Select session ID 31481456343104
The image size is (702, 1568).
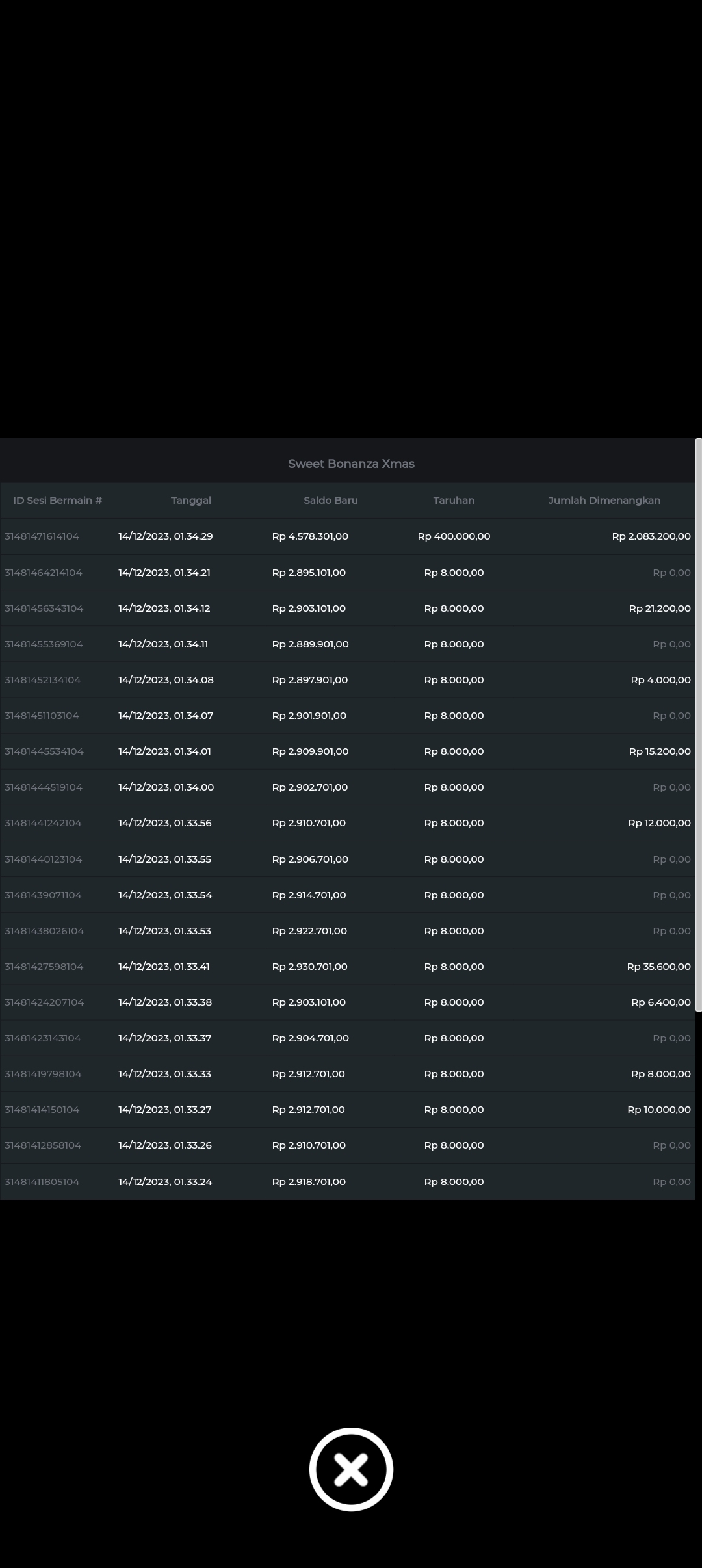tap(44, 608)
